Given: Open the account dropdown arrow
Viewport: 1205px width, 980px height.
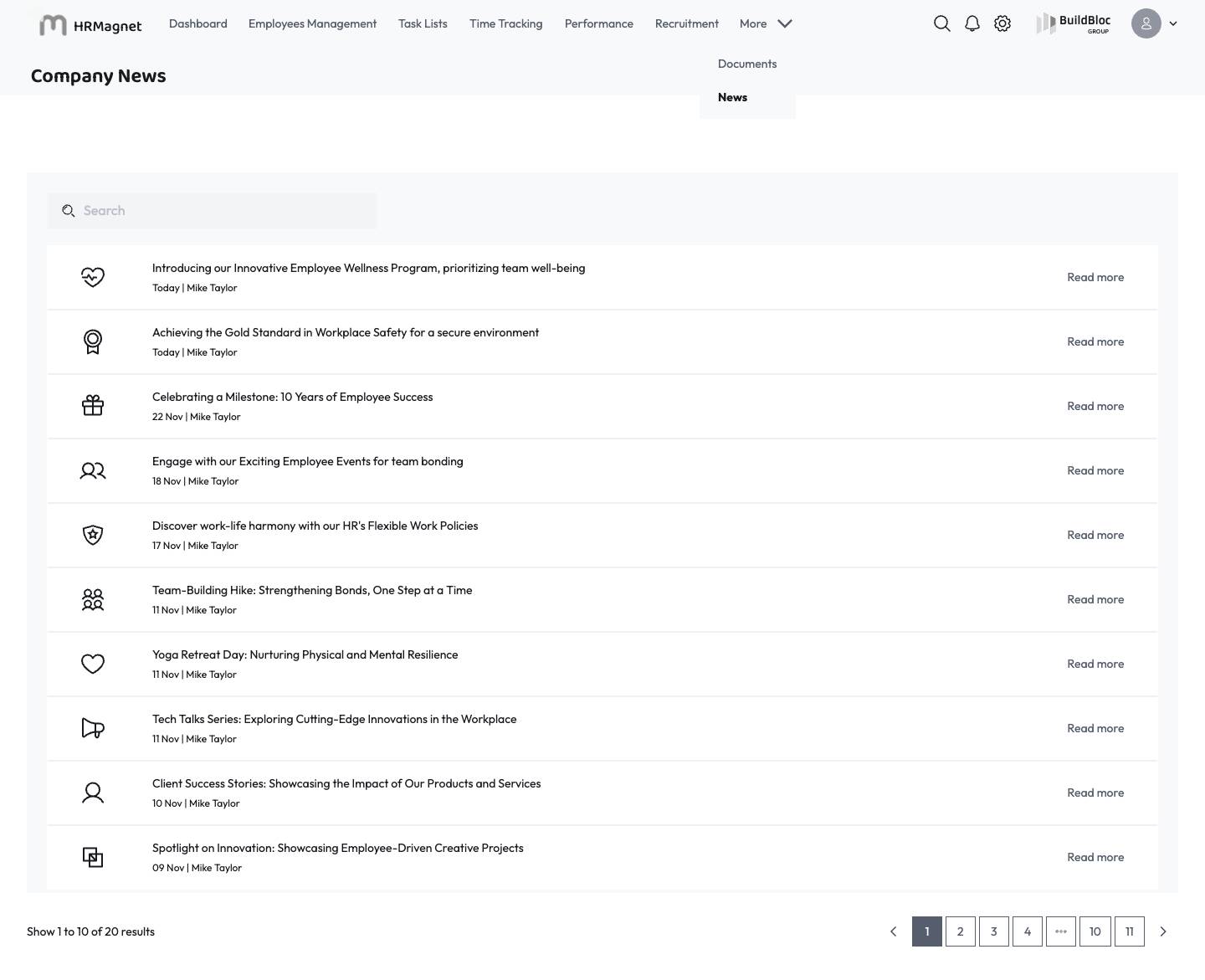Looking at the screenshot, I should 1173,23.
